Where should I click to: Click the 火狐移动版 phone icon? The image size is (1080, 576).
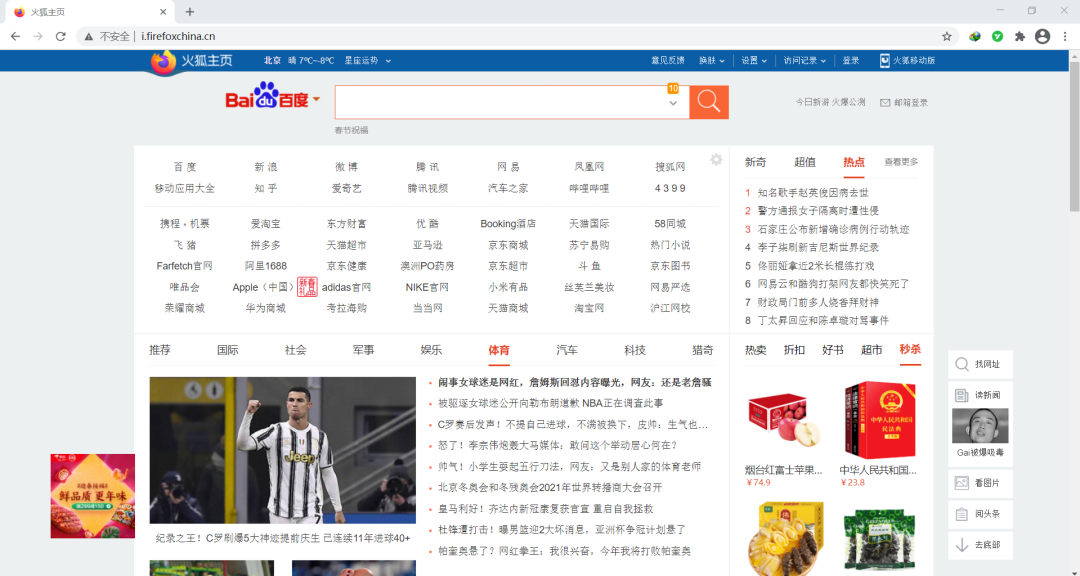(884, 61)
